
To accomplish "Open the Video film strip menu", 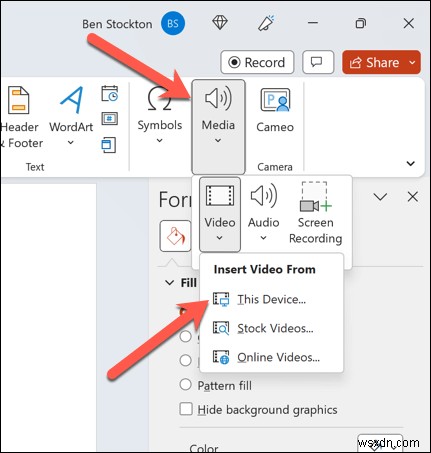I will point(220,214).
